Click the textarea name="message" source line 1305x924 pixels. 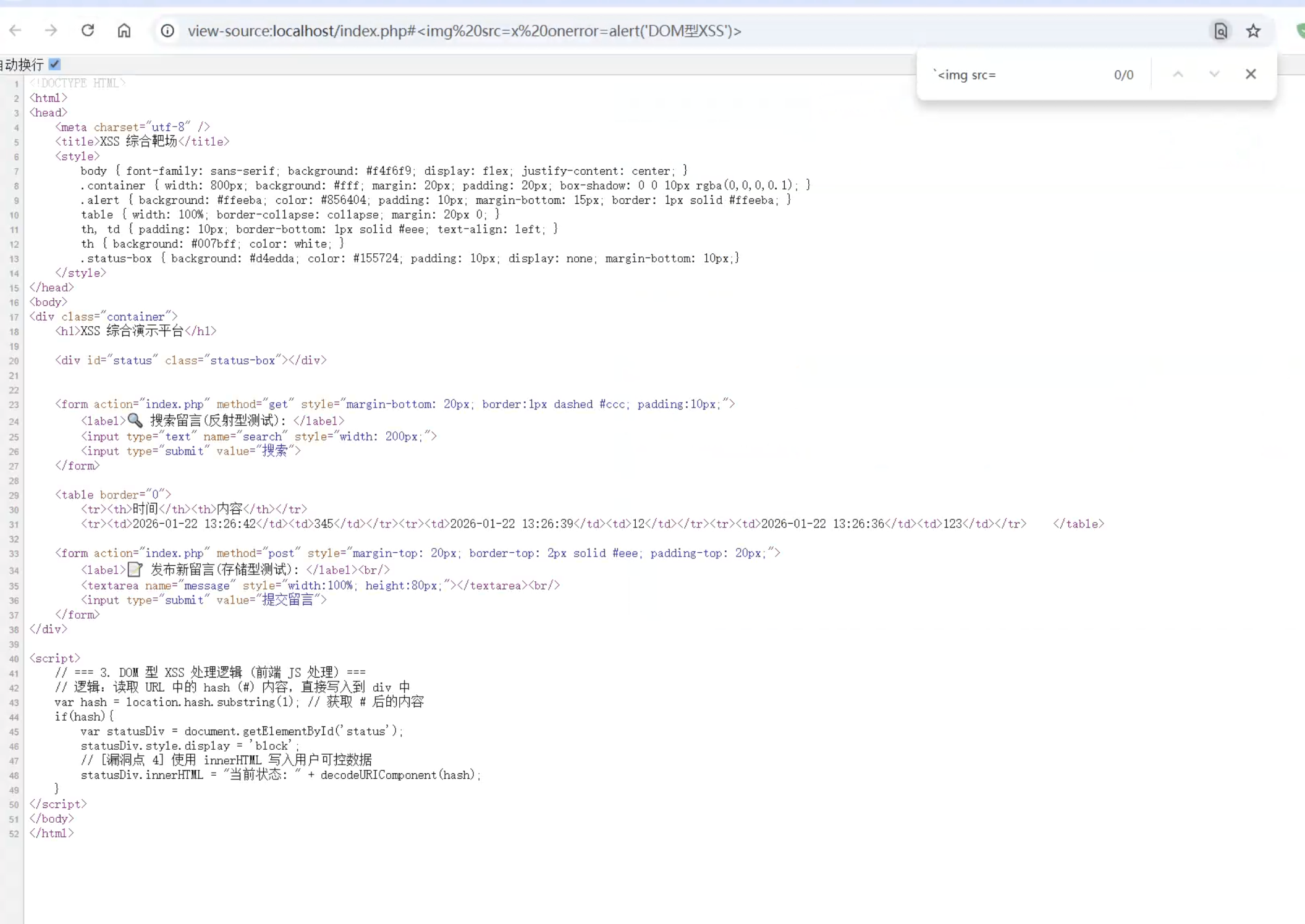[320, 586]
